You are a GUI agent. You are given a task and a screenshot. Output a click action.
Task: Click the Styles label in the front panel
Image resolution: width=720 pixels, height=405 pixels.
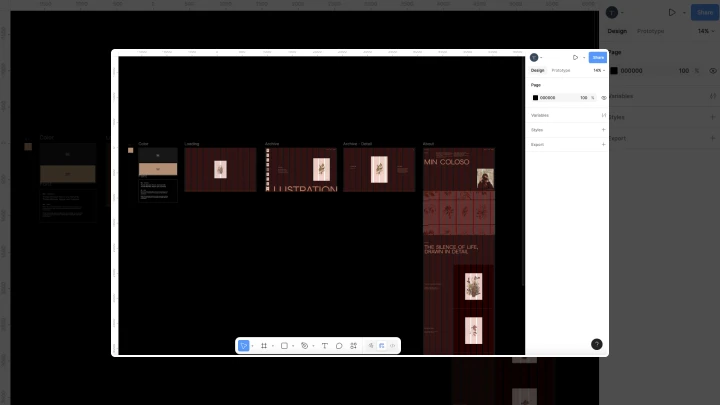coord(537,130)
